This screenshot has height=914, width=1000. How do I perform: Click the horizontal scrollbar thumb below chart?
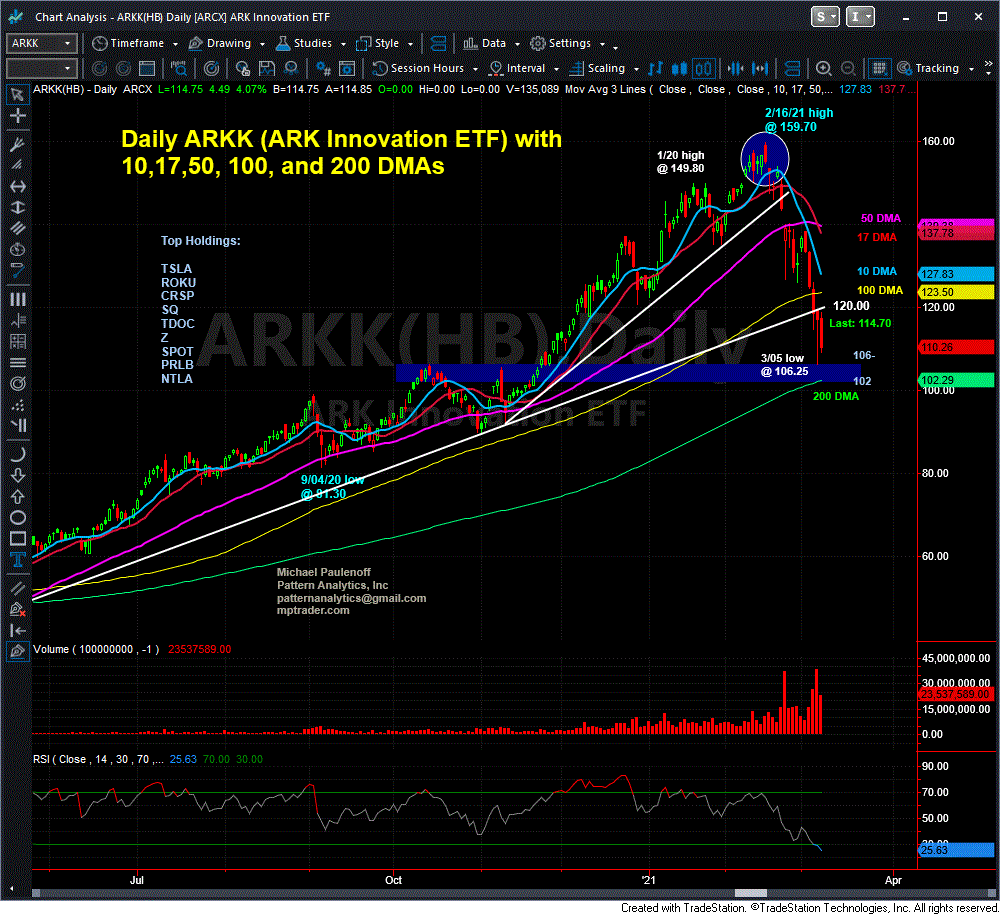(751, 893)
